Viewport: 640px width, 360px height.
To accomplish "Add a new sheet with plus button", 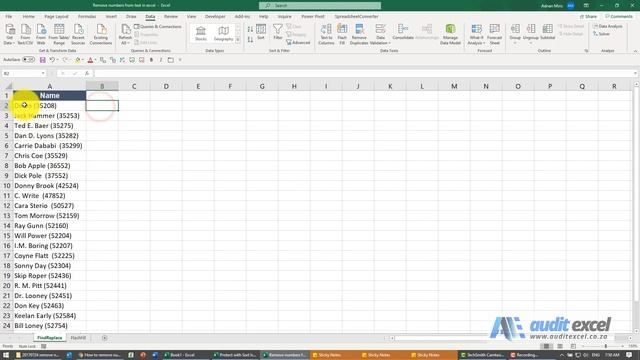I will pyautogui.click(x=104, y=338).
